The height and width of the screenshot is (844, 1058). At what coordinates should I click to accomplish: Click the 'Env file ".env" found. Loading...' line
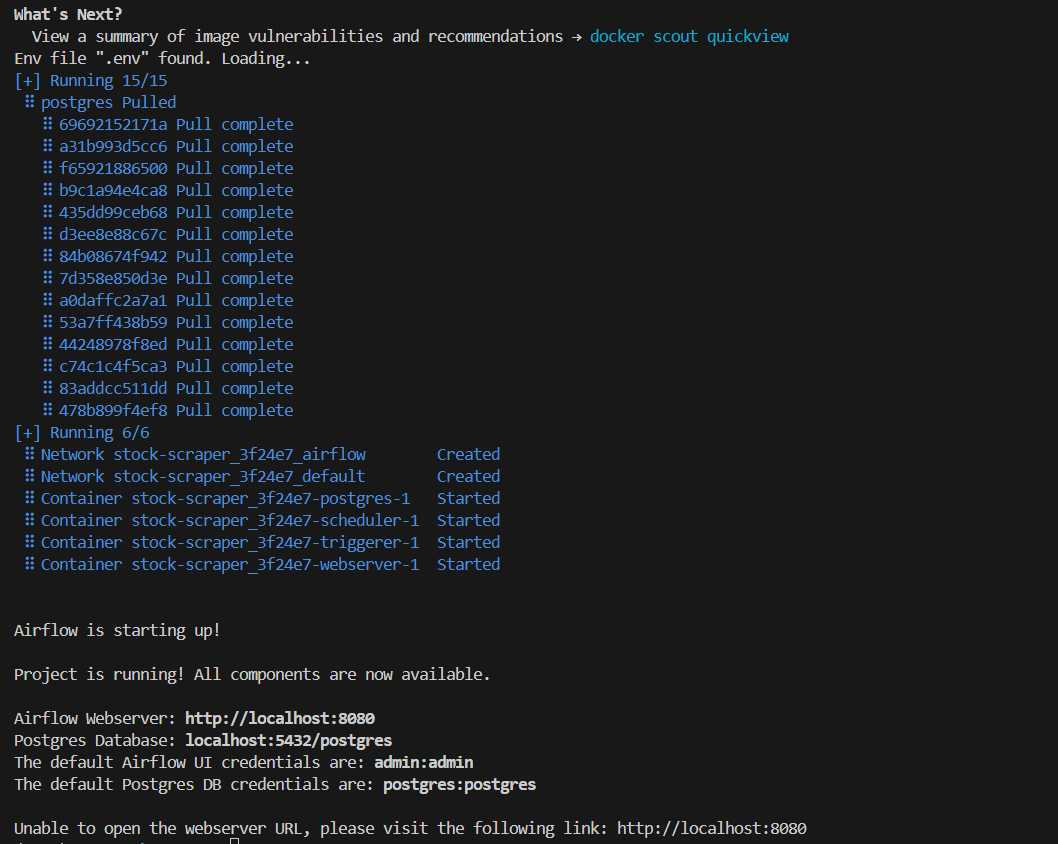[163, 59]
